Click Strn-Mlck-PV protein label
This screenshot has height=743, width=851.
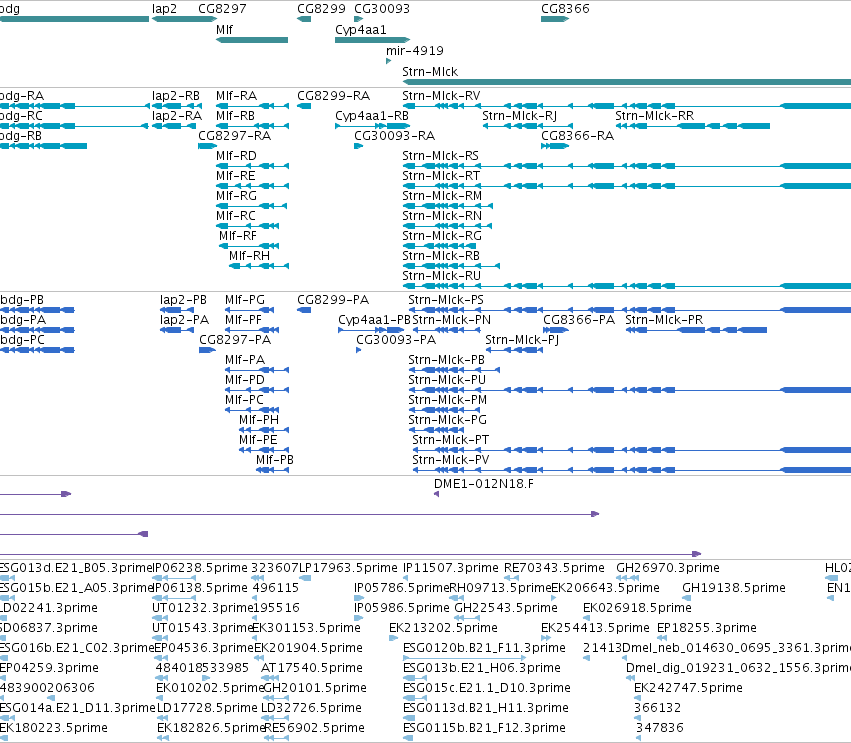pos(451,460)
